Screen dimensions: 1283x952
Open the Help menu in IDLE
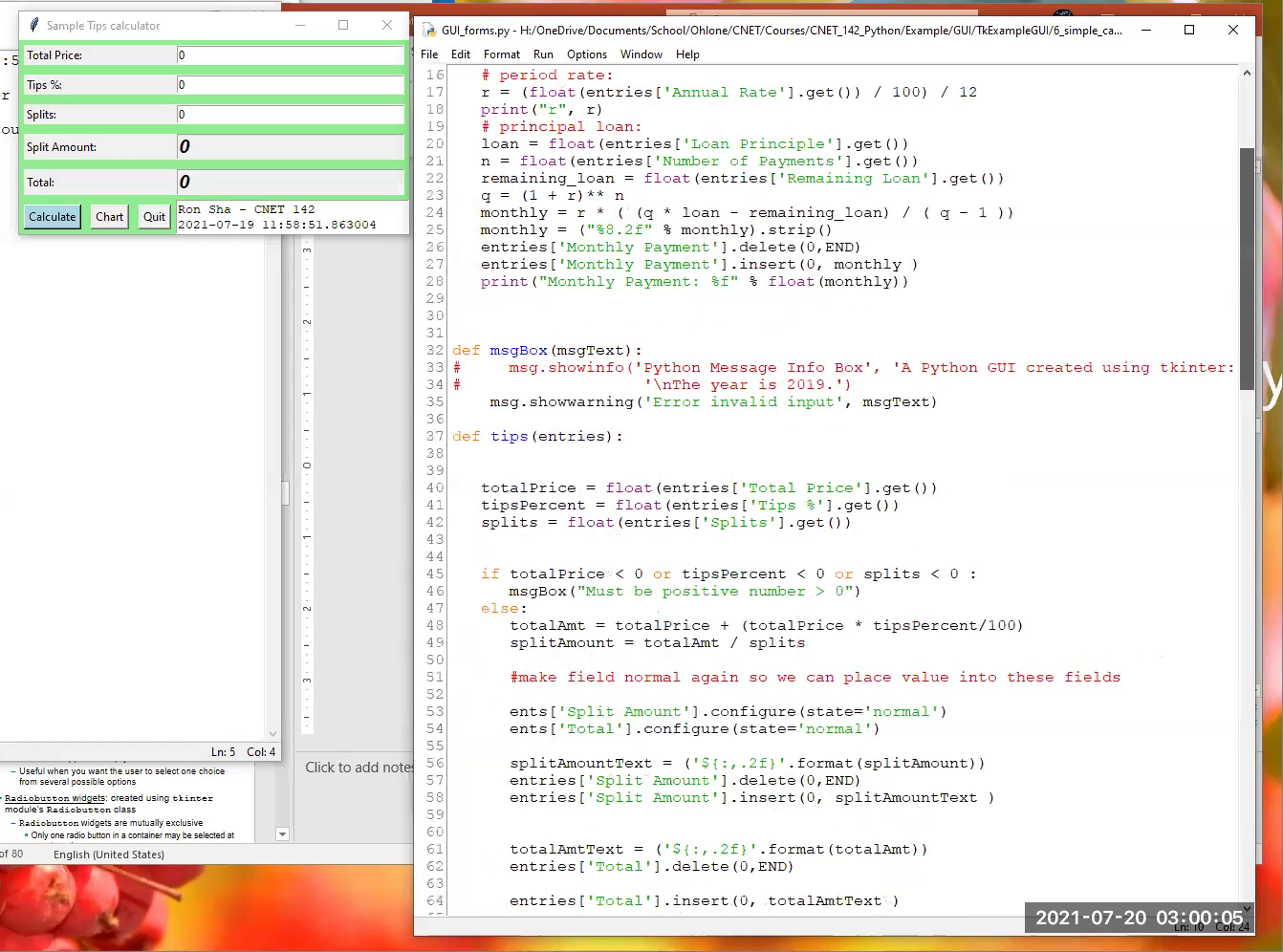(687, 54)
